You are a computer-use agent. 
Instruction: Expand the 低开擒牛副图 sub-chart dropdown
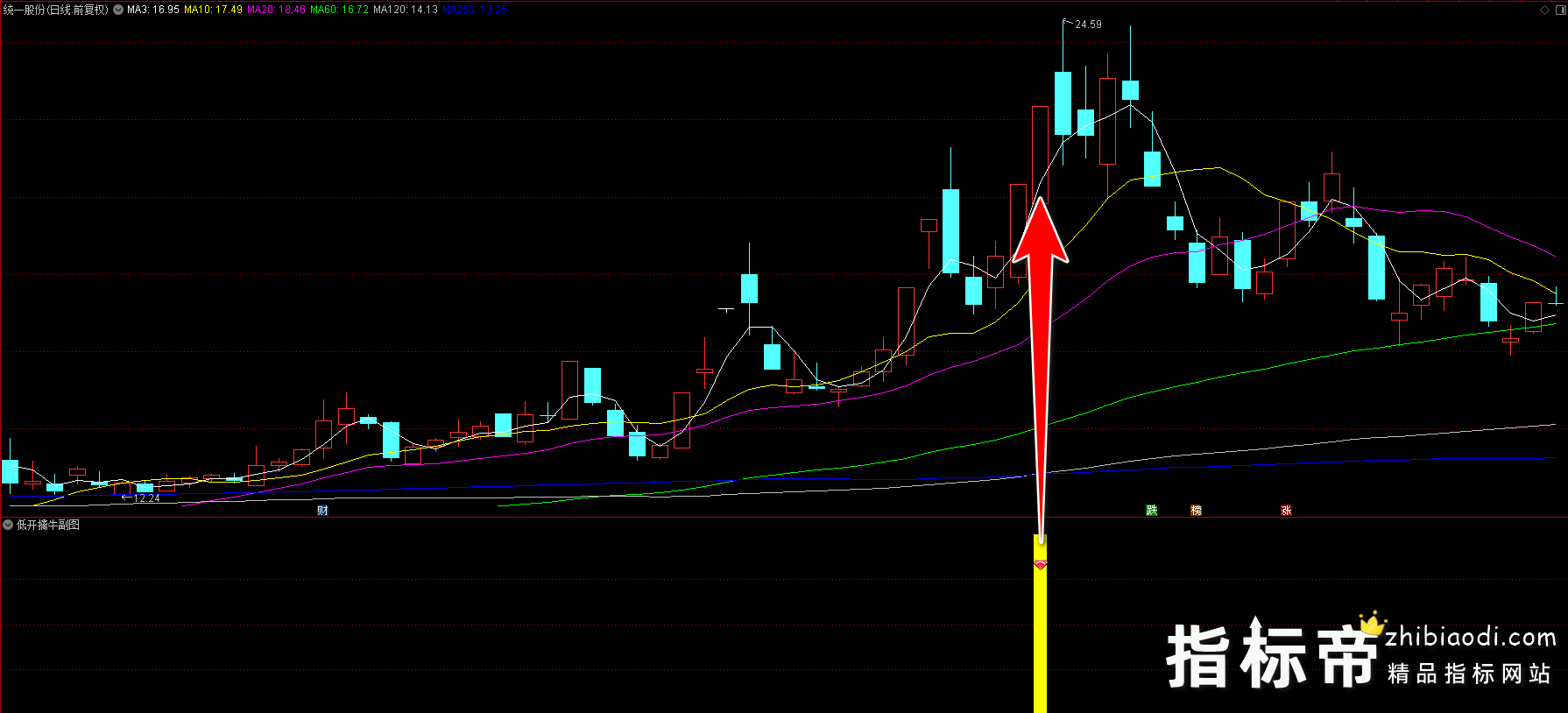[8, 525]
